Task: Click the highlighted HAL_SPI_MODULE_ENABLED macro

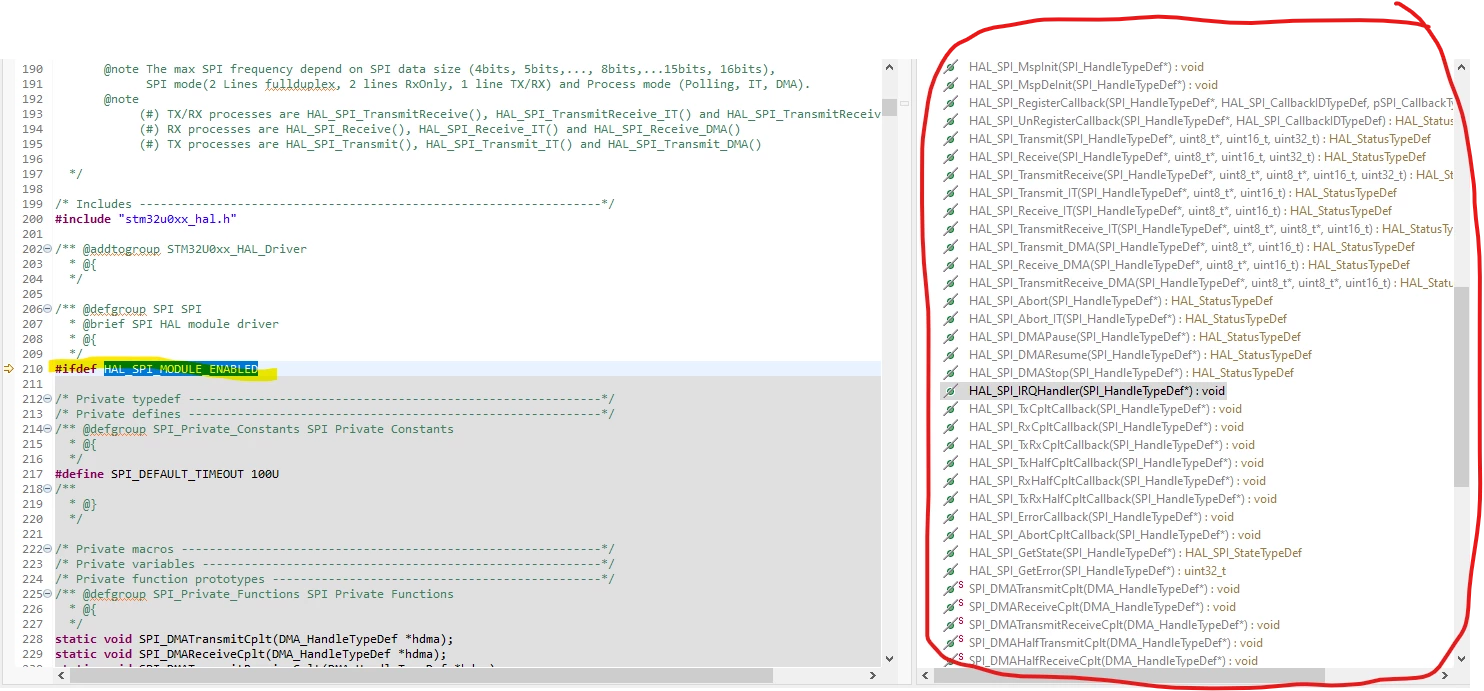Action: click(x=180, y=369)
